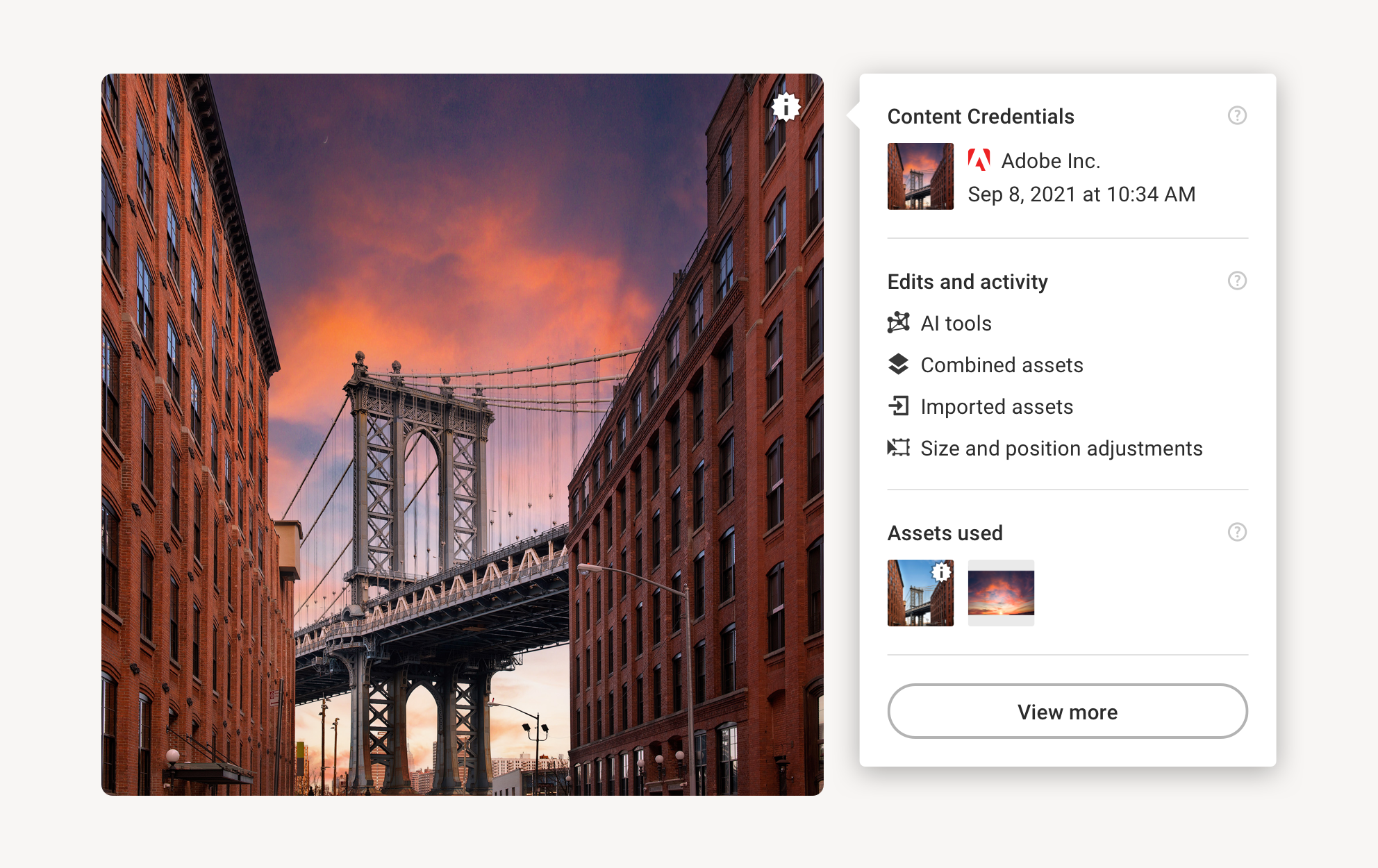Select Size and position adjustments text
The height and width of the screenshot is (868, 1378).
click(x=1061, y=449)
